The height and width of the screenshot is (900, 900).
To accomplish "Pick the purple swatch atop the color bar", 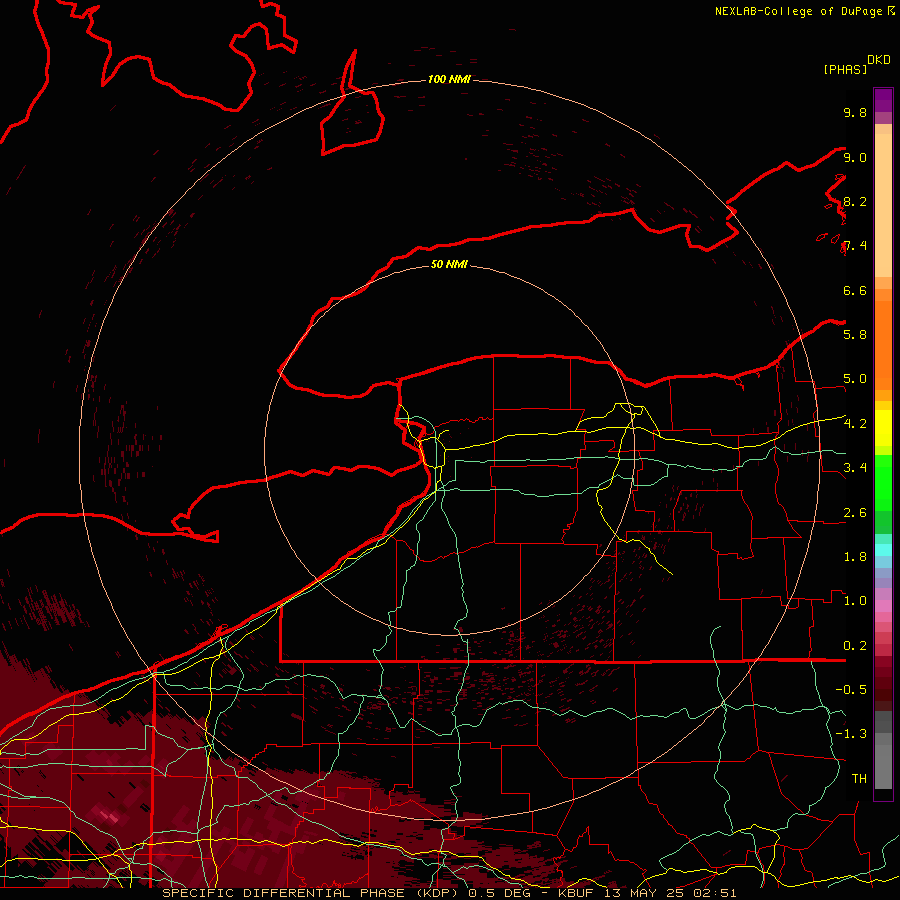I will tap(883, 100).
